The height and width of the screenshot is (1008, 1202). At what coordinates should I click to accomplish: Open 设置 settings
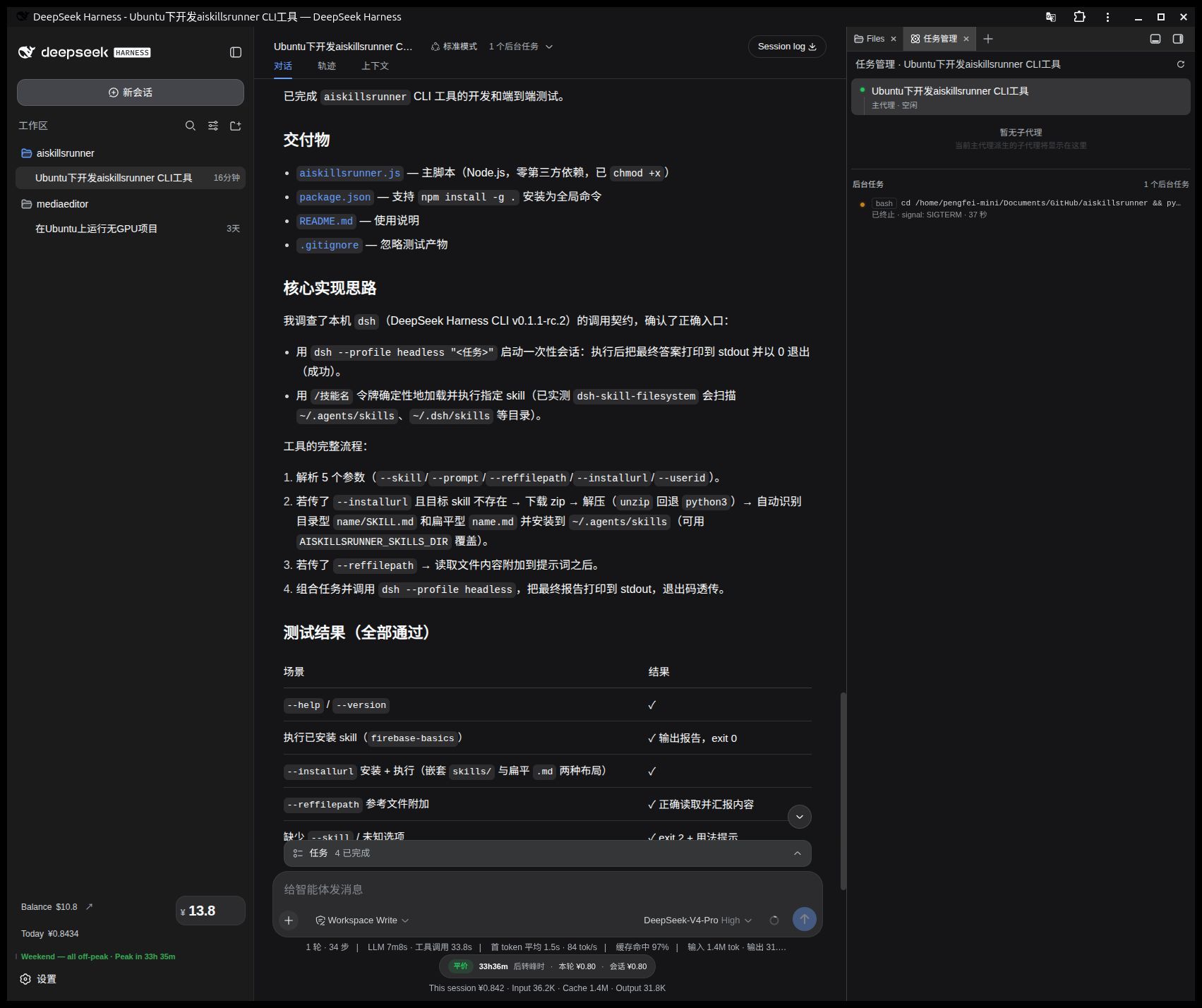(x=38, y=979)
